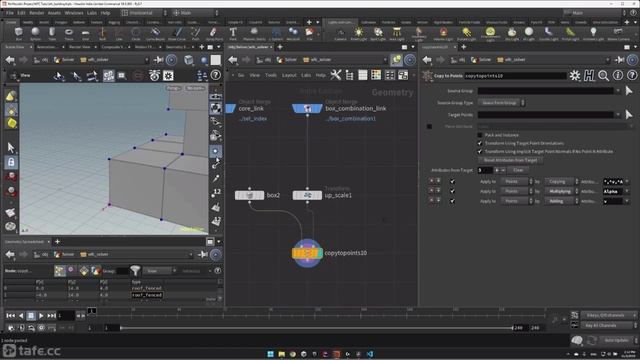640x360 pixels.
Task: Click the copytopoints10 node
Action: point(307,253)
